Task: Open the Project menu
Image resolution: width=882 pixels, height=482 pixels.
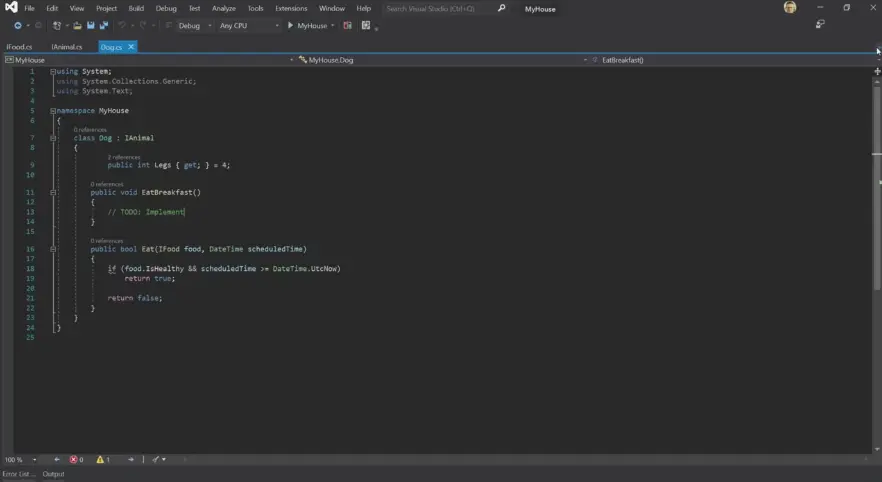Action: pyautogui.click(x=106, y=8)
